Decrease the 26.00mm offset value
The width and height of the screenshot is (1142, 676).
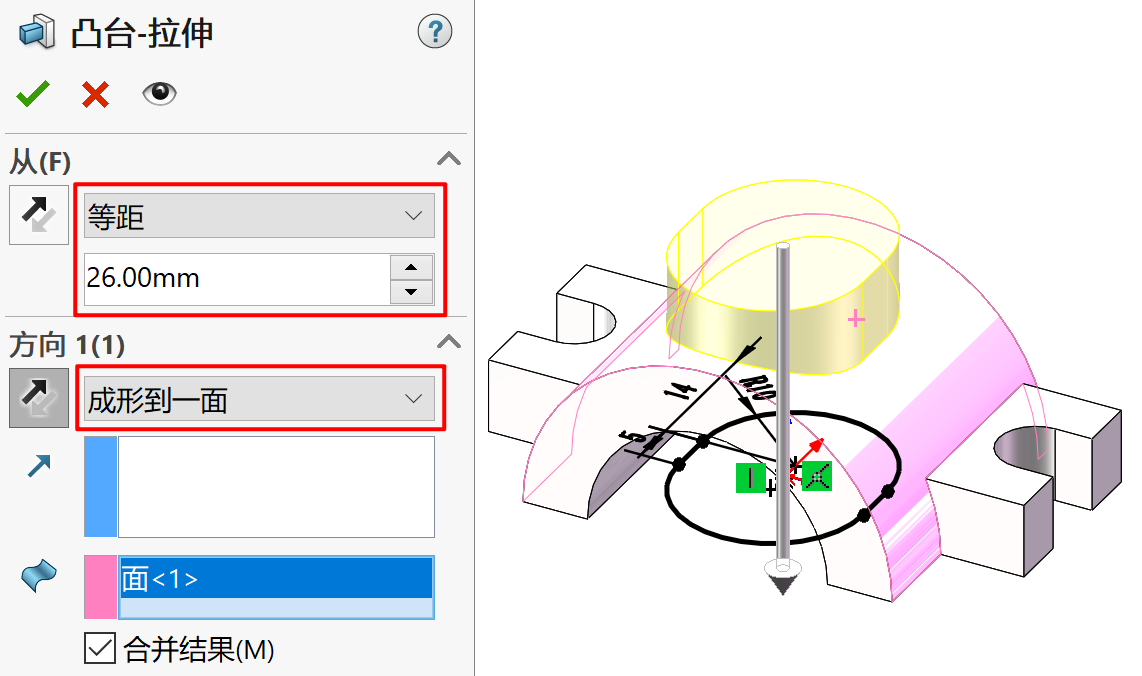coord(411,292)
